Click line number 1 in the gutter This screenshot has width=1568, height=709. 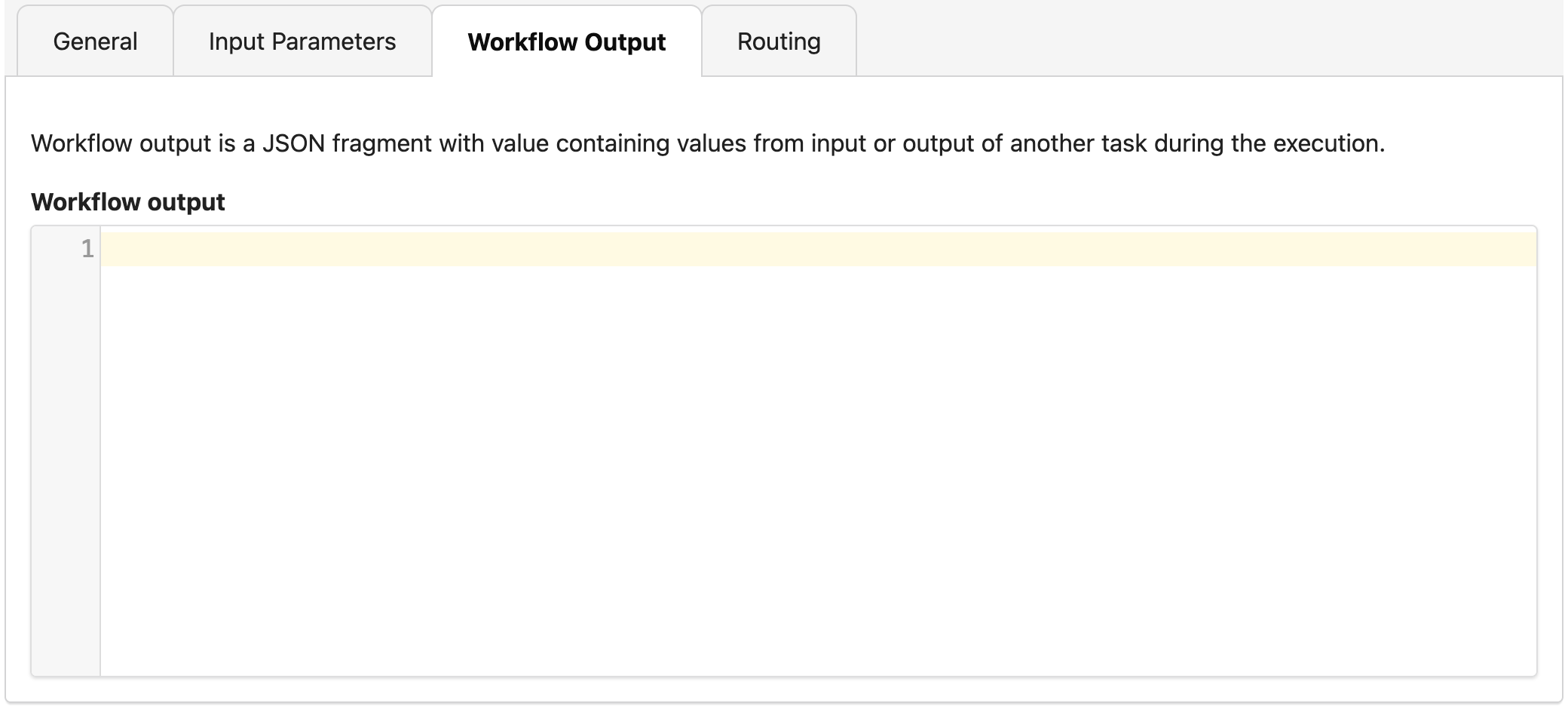point(87,249)
